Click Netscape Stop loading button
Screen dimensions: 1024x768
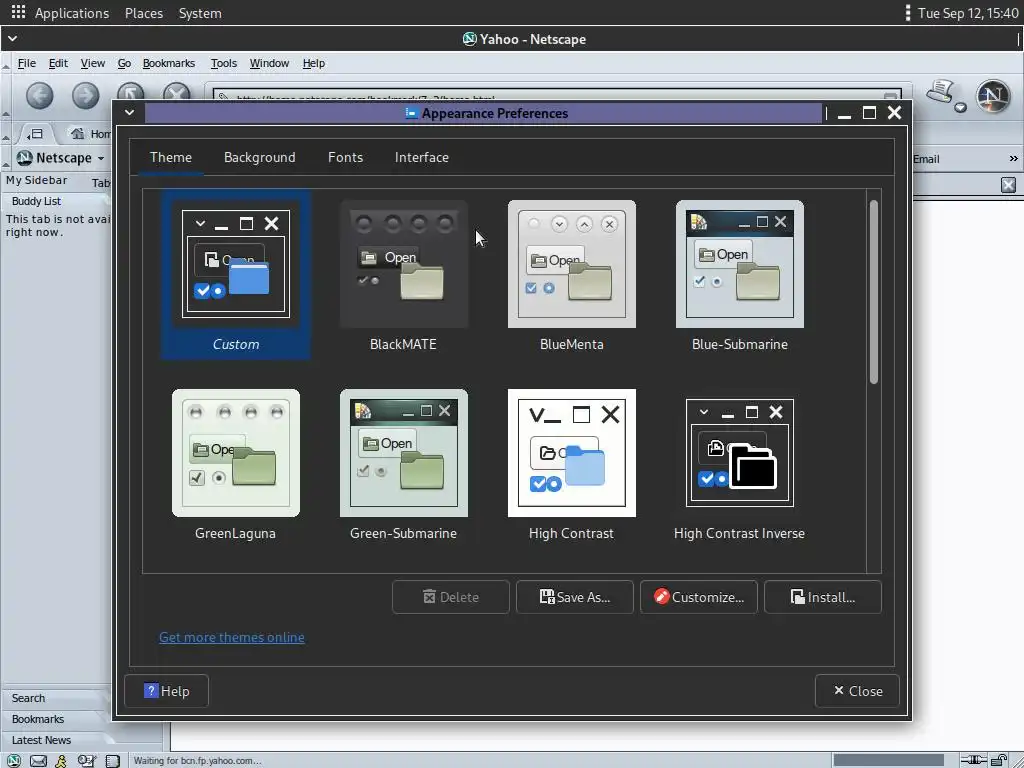(x=176, y=92)
